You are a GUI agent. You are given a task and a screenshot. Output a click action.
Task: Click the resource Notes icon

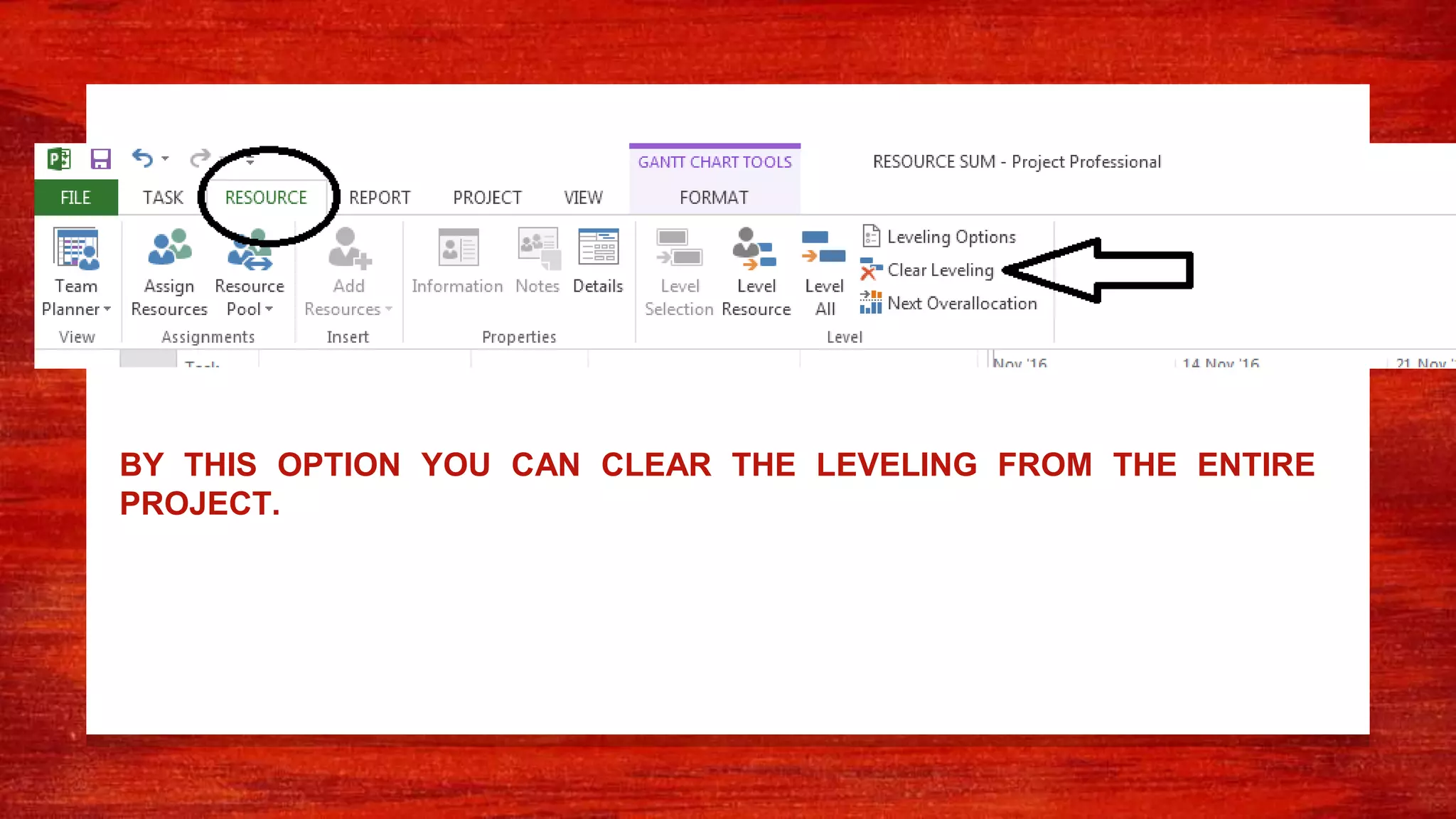click(539, 249)
